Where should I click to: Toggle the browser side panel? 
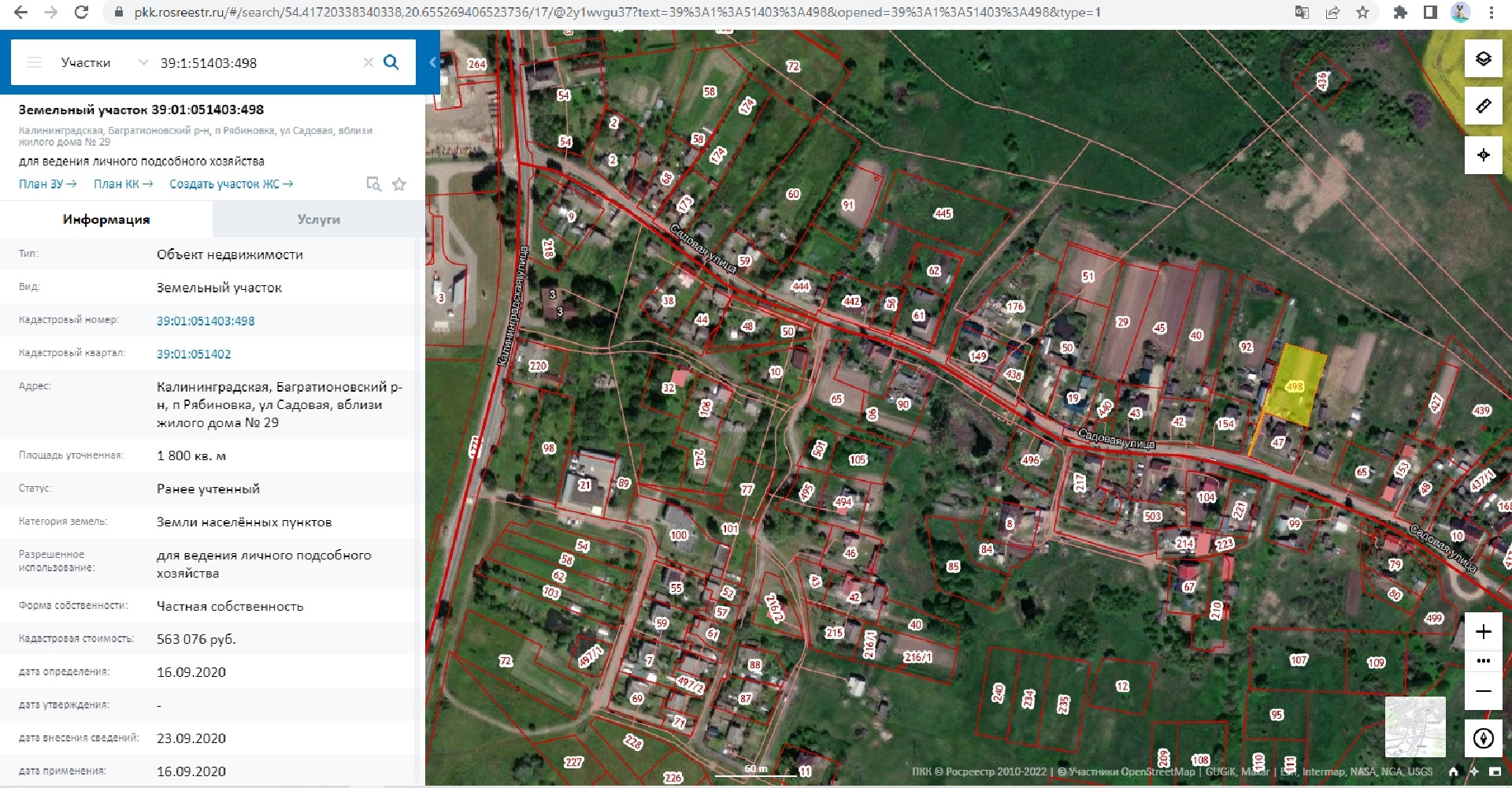(x=1430, y=13)
